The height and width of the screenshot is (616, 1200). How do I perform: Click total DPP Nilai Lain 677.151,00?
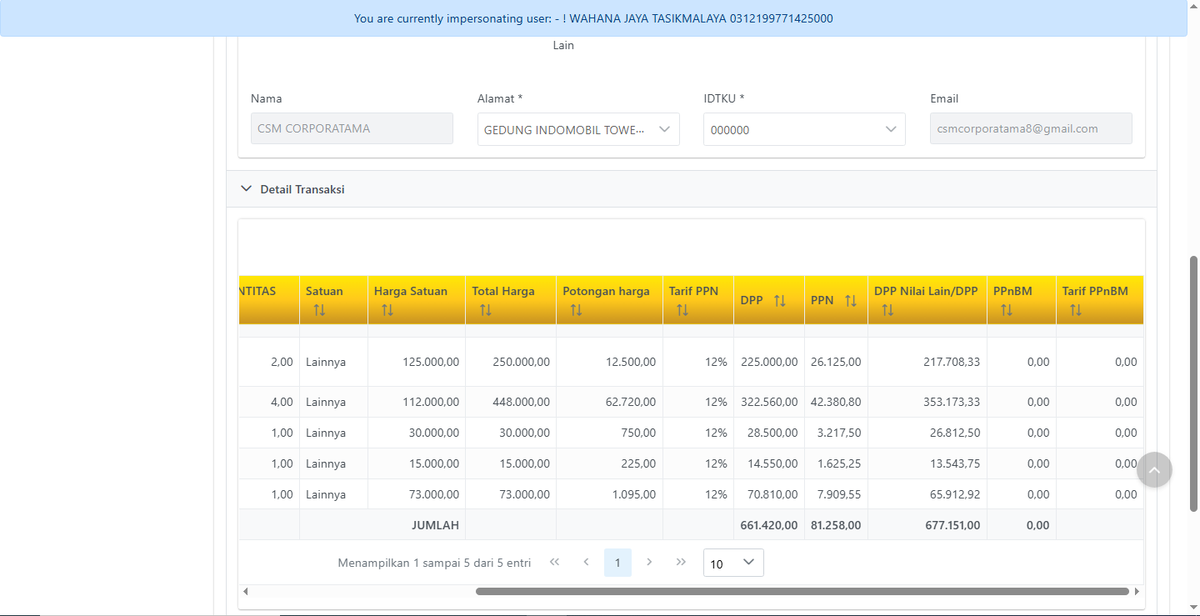click(951, 524)
